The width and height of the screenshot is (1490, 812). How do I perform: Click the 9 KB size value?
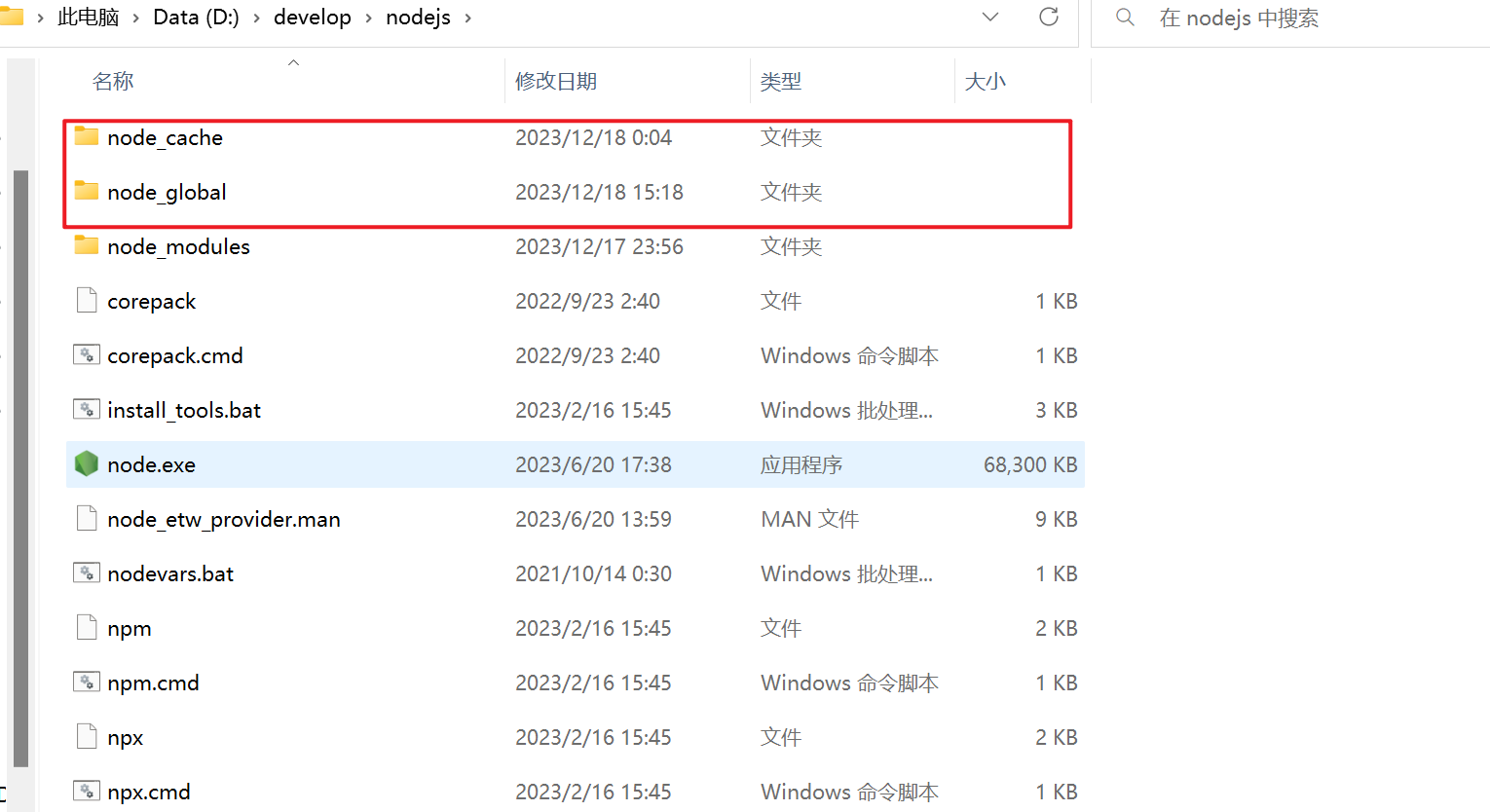pyautogui.click(x=1057, y=519)
